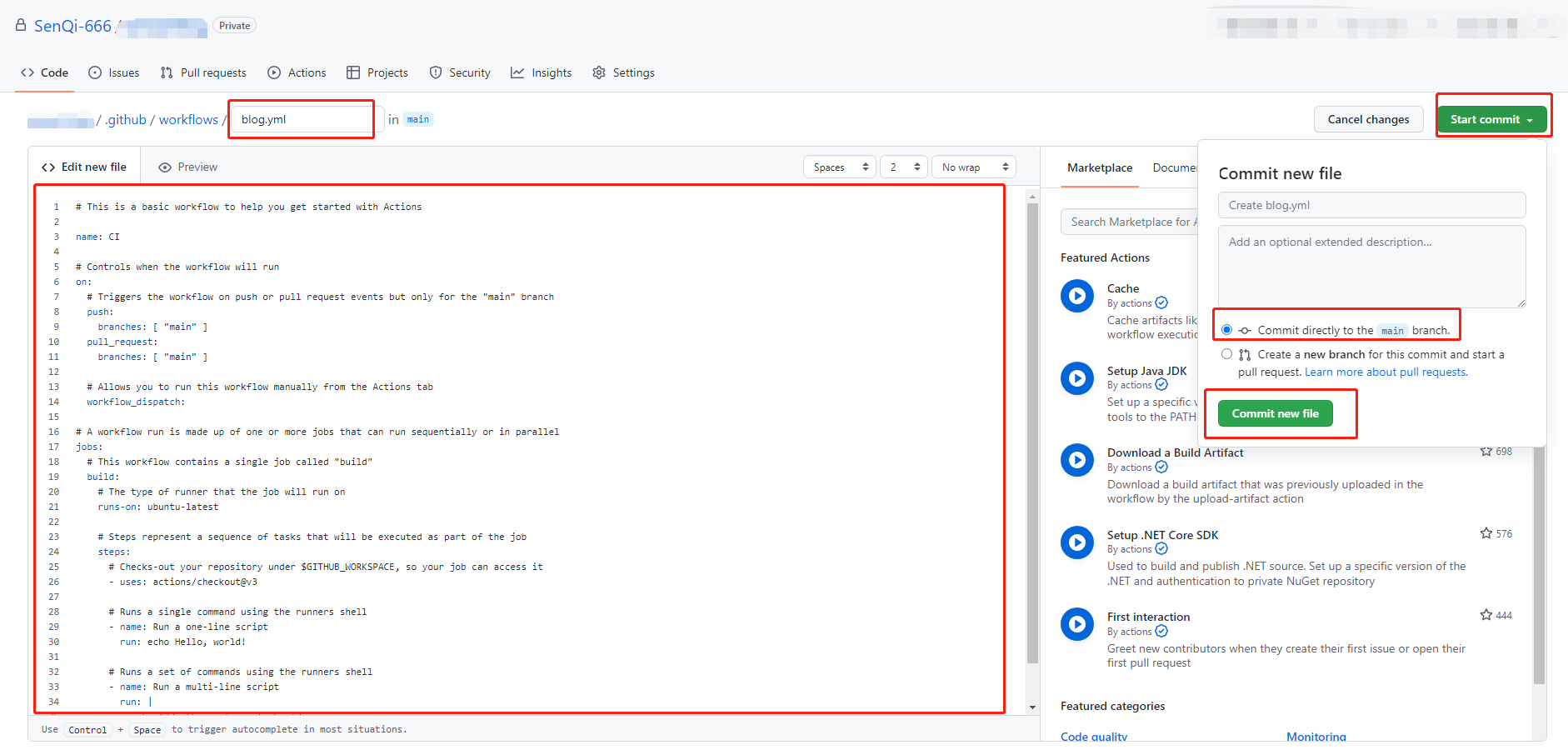Click the Start commit button

click(1491, 119)
